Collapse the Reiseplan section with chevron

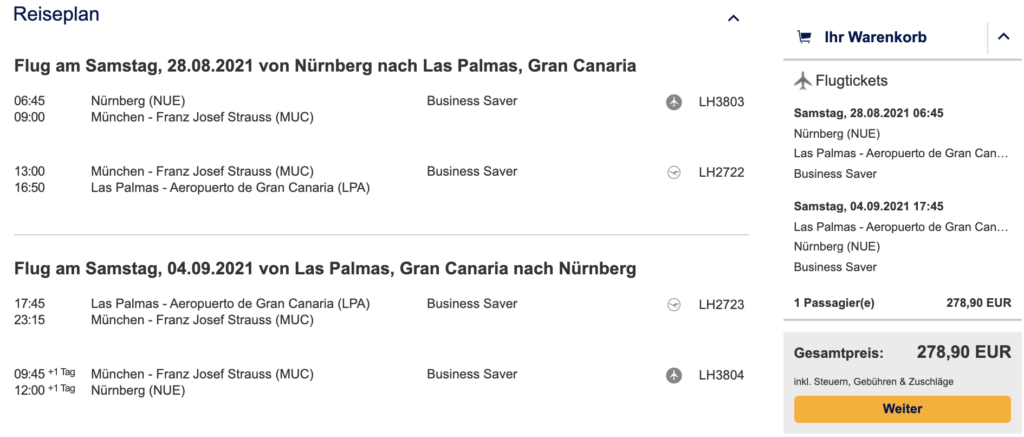(733, 18)
